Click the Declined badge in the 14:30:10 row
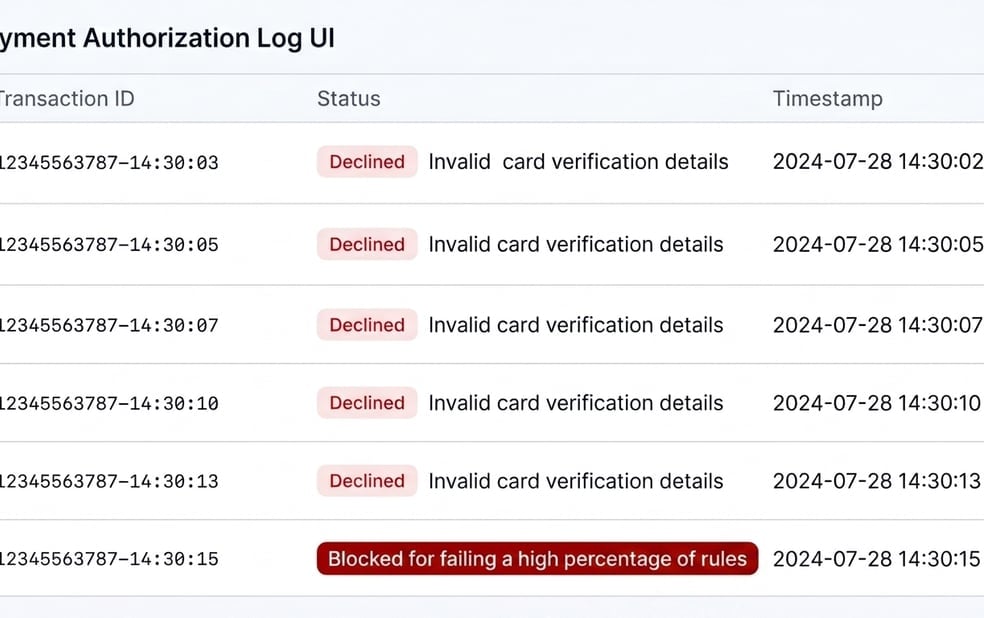The width and height of the screenshot is (984, 618). coord(367,403)
